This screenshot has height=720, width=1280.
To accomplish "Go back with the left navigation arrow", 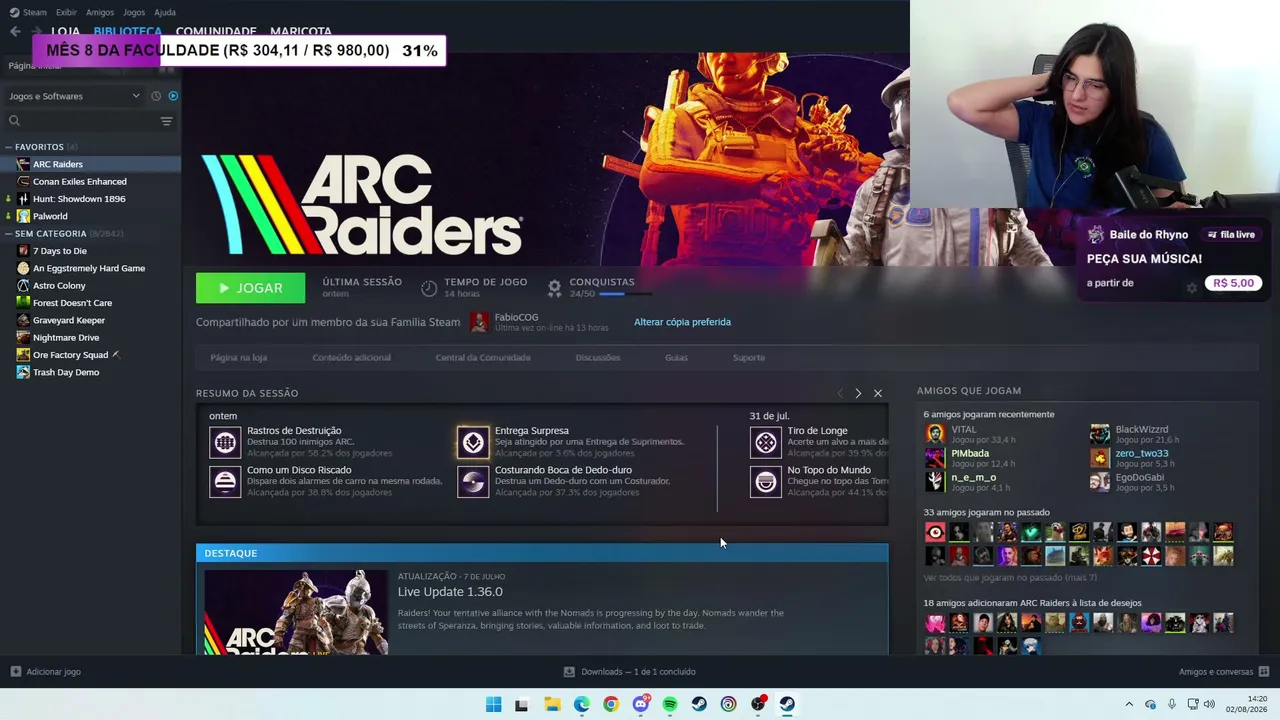I will 15,31.
